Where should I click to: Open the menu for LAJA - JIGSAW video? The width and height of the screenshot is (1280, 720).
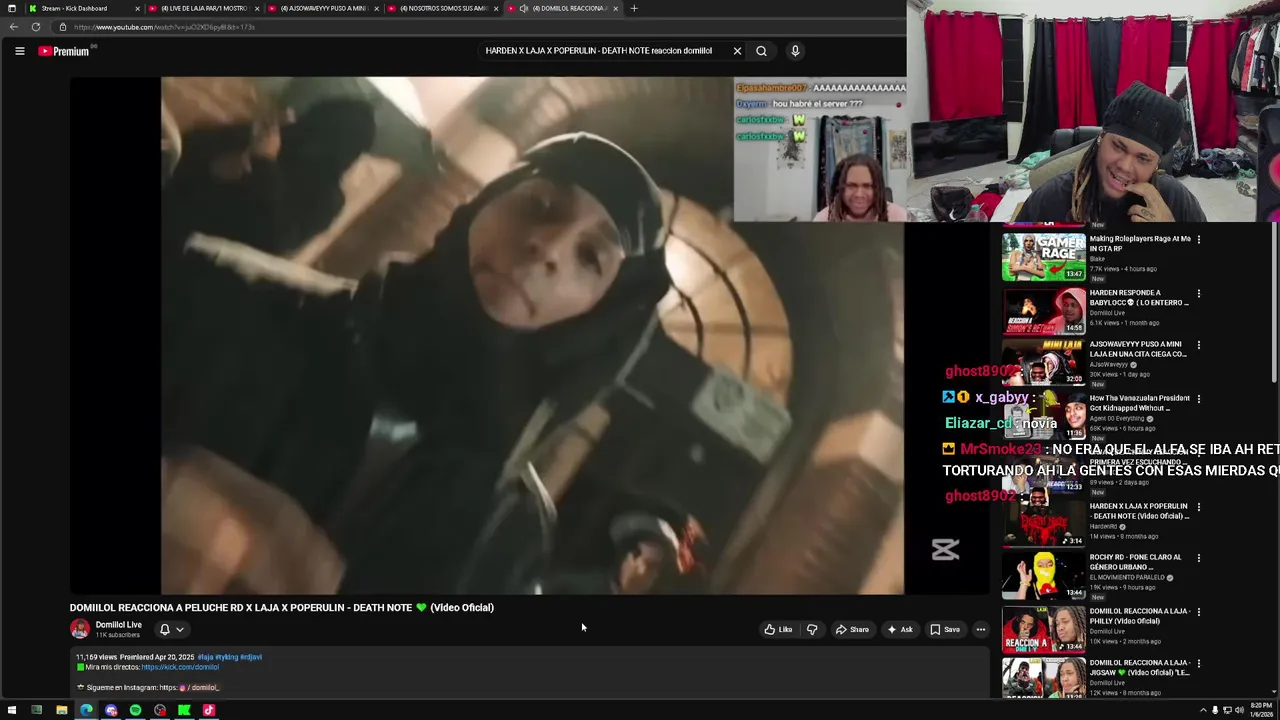point(1199,664)
